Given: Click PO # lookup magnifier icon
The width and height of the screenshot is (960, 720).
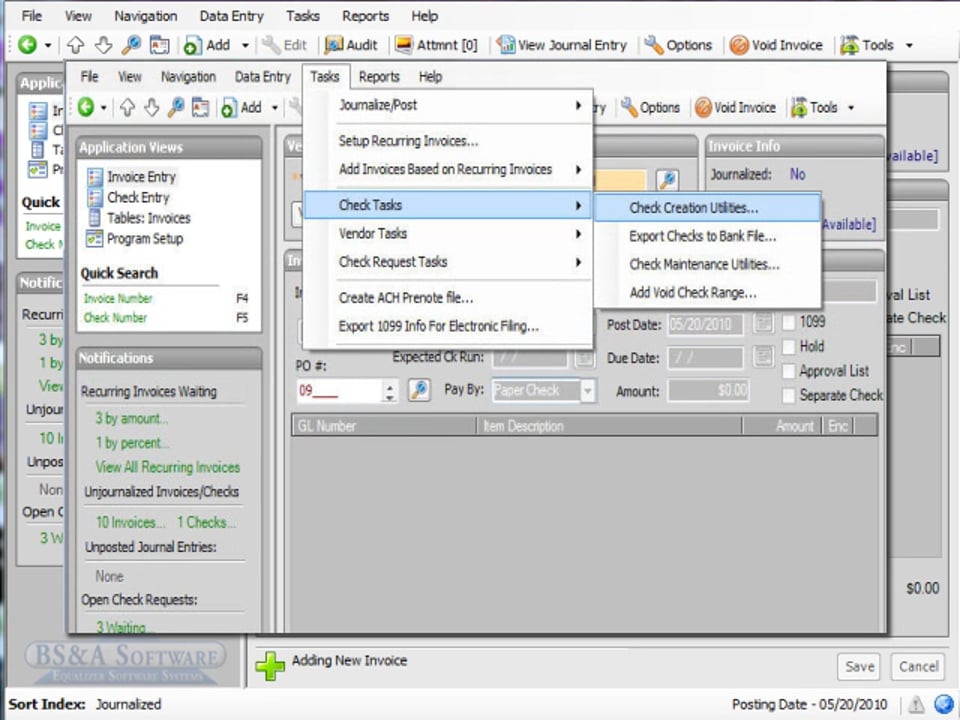Looking at the screenshot, I should click(x=419, y=390).
